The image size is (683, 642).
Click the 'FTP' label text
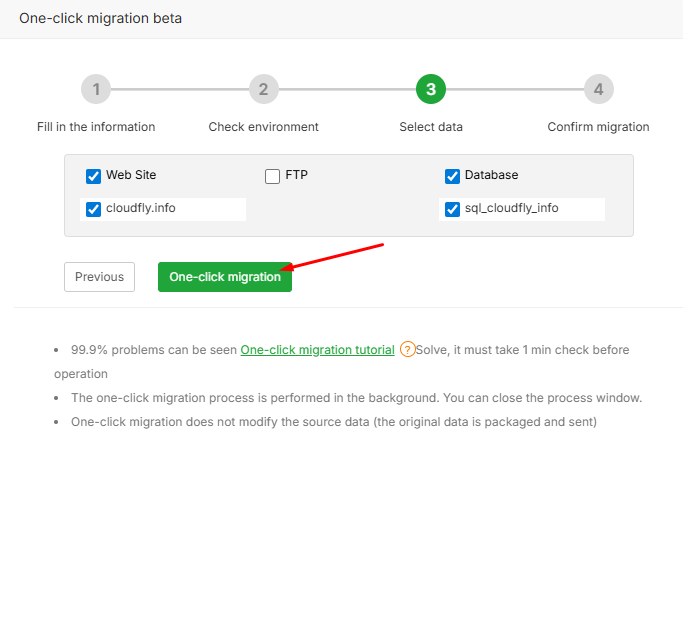[x=296, y=175]
